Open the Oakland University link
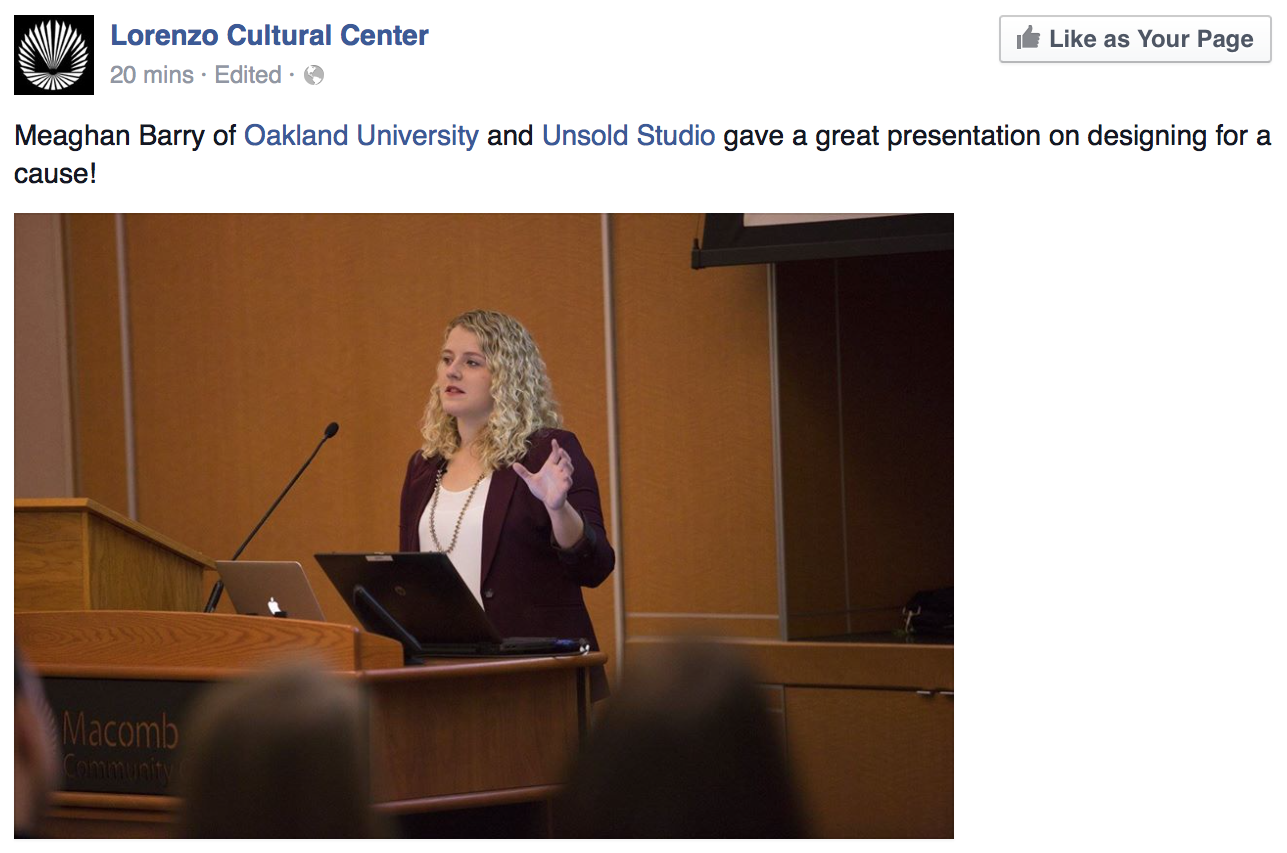Image resolution: width=1287 pixels, height=853 pixels. pos(361,135)
